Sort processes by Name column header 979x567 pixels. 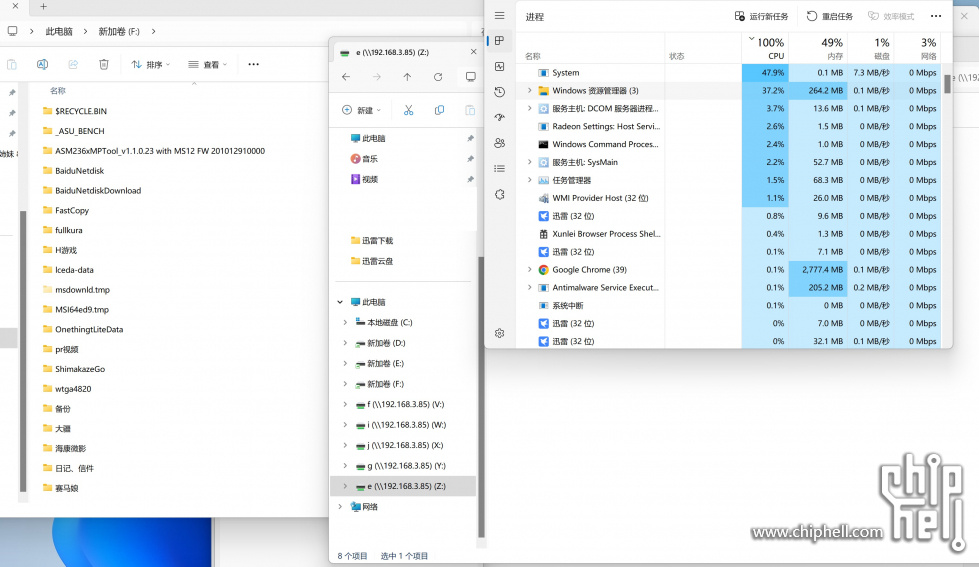pyautogui.click(x=533, y=56)
